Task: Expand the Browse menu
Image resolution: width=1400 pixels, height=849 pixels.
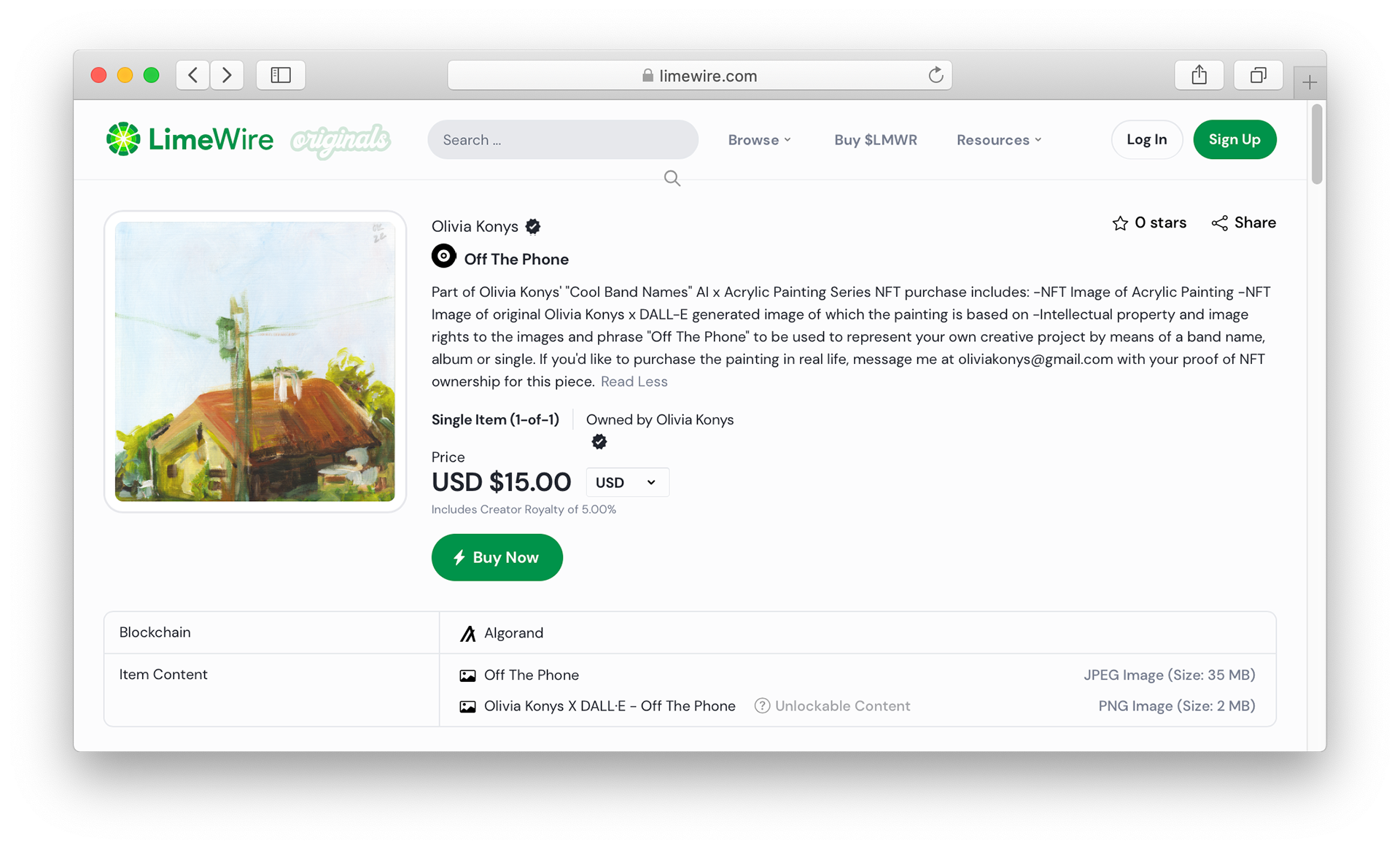Action: pos(759,139)
